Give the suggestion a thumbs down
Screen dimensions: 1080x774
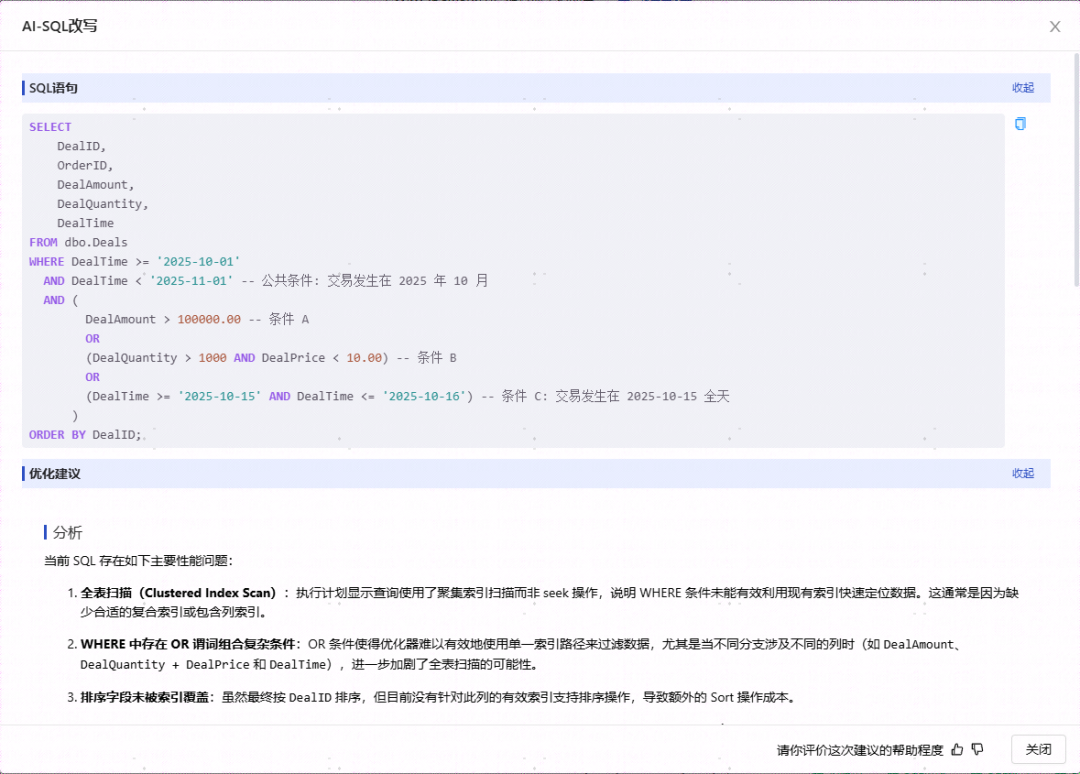point(977,749)
